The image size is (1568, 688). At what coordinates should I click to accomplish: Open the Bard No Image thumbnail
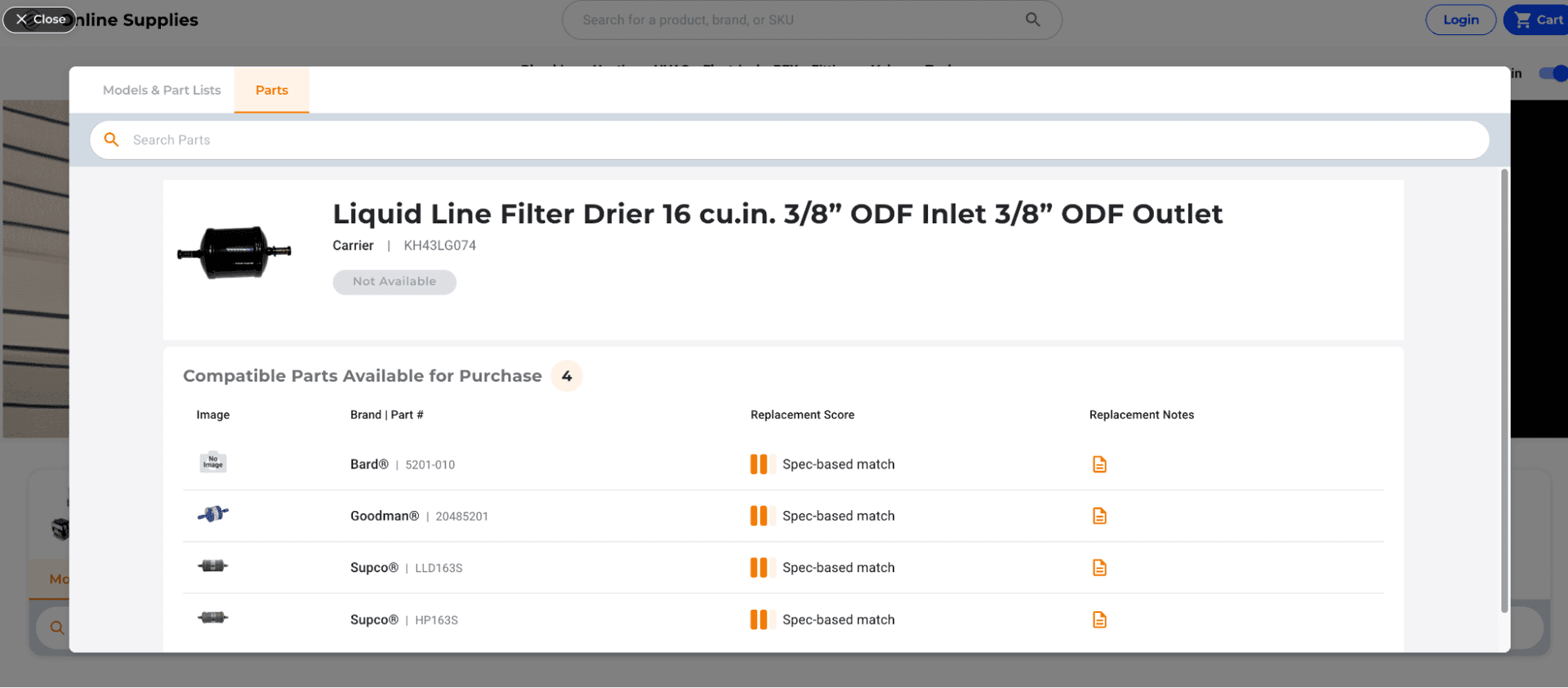213,462
